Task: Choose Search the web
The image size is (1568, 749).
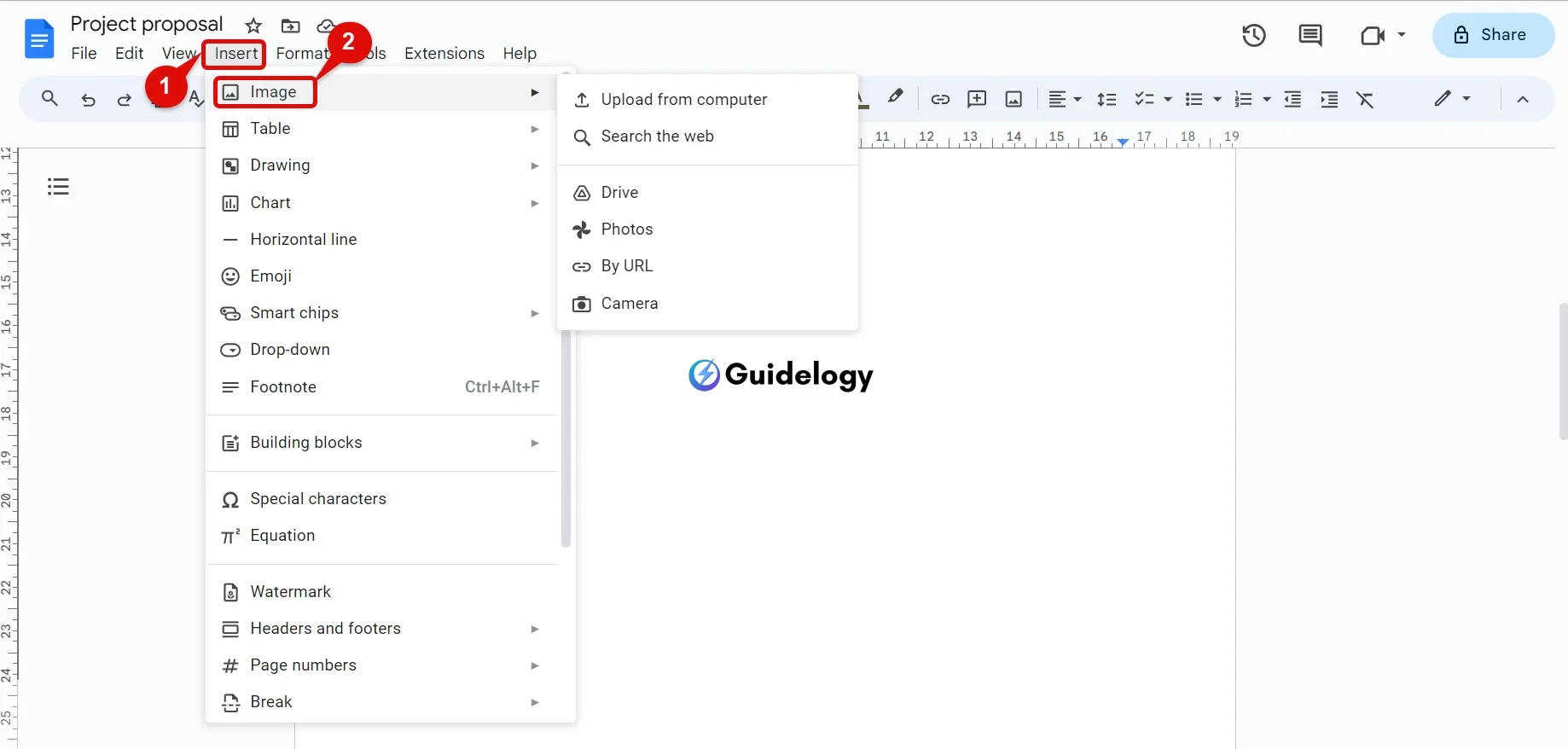Action: (x=707, y=136)
